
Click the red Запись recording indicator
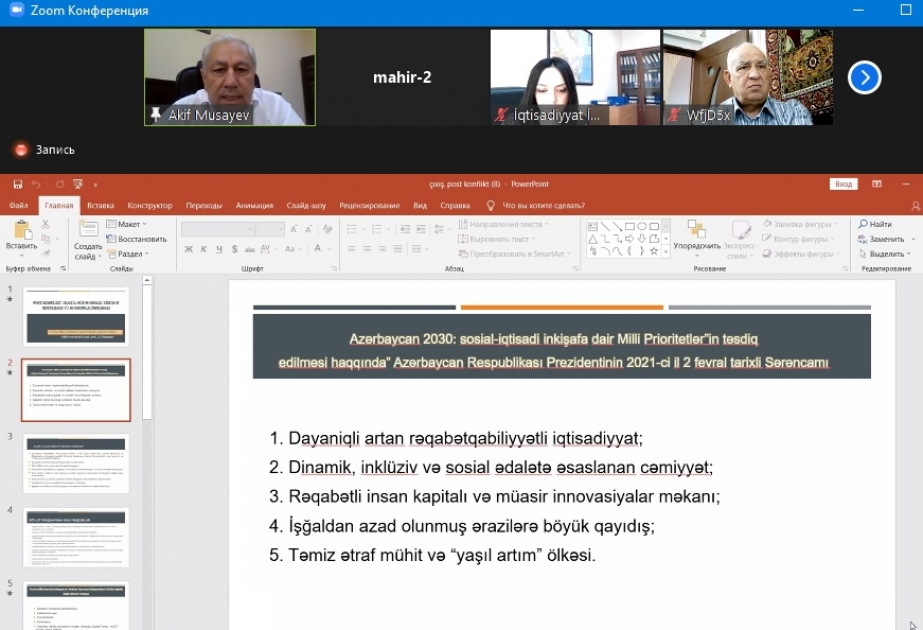(x=21, y=150)
